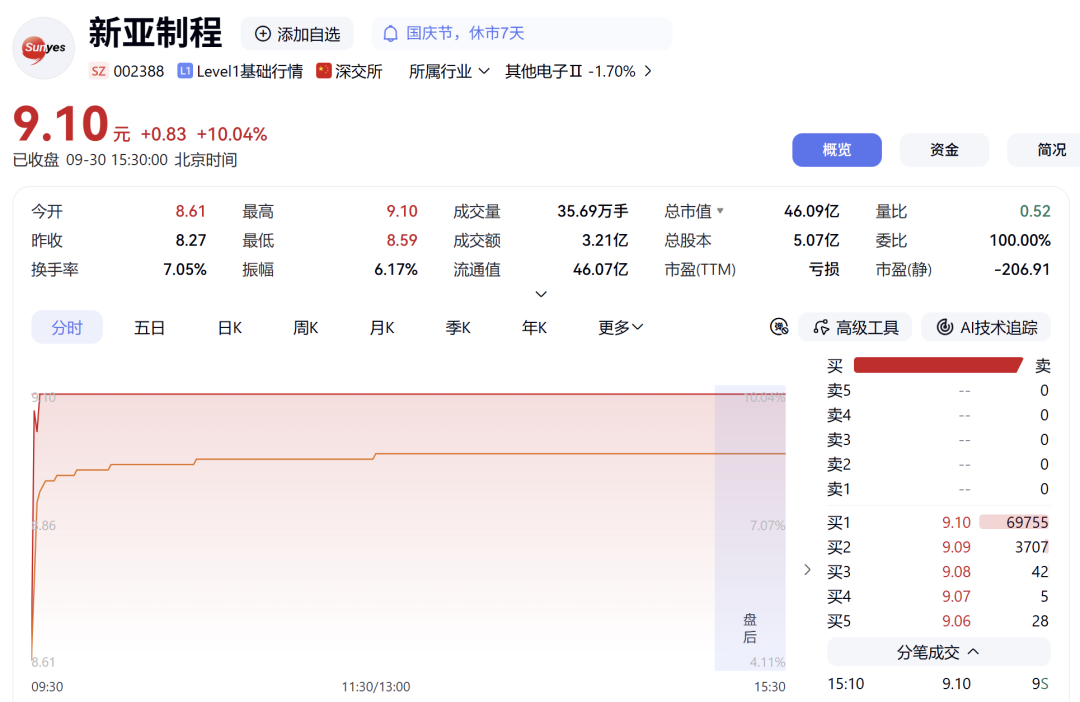Click the plus icon in 添加自选
The width and height of the screenshot is (1080, 702).
tap(262, 34)
